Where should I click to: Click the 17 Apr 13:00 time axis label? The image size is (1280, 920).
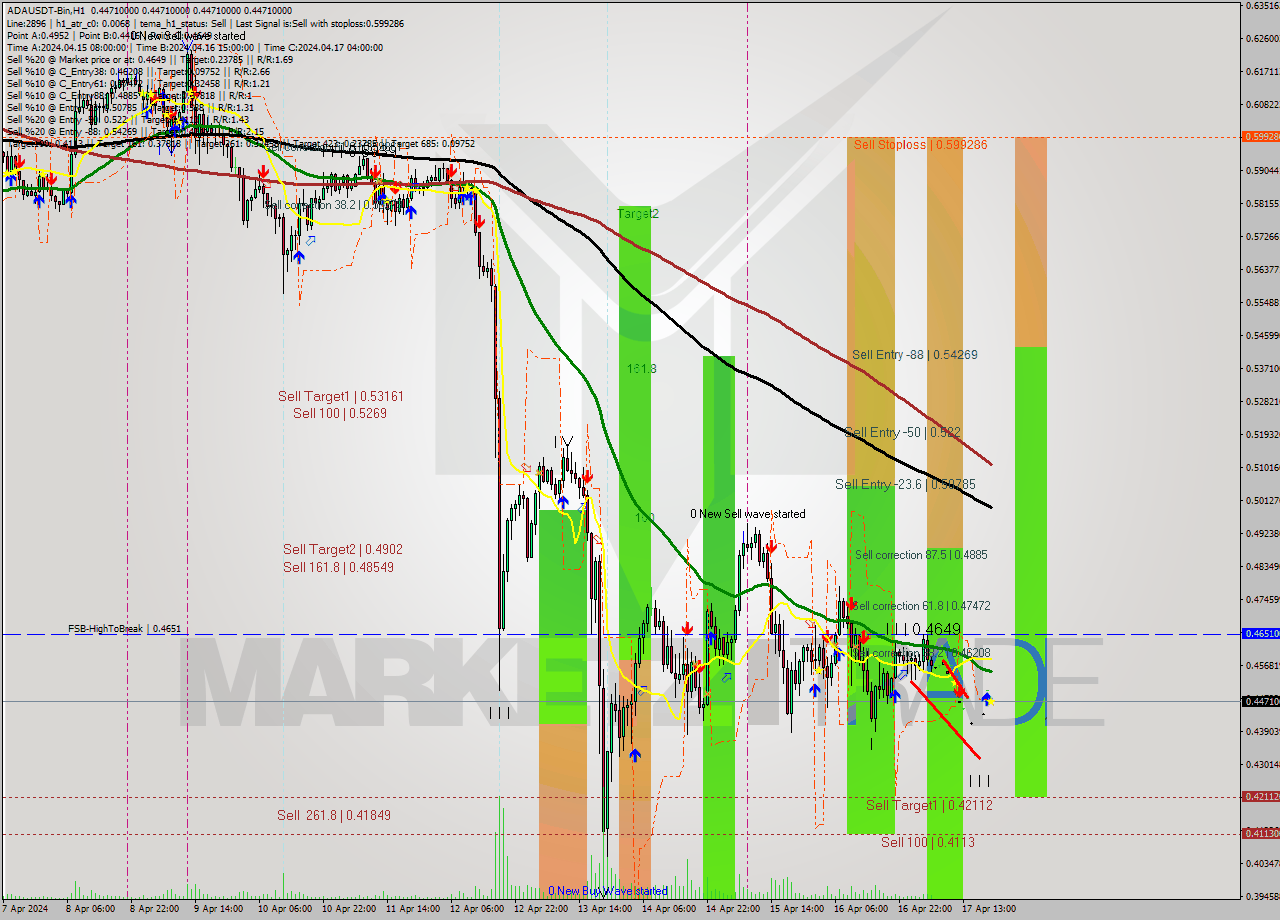coord(988,909)
